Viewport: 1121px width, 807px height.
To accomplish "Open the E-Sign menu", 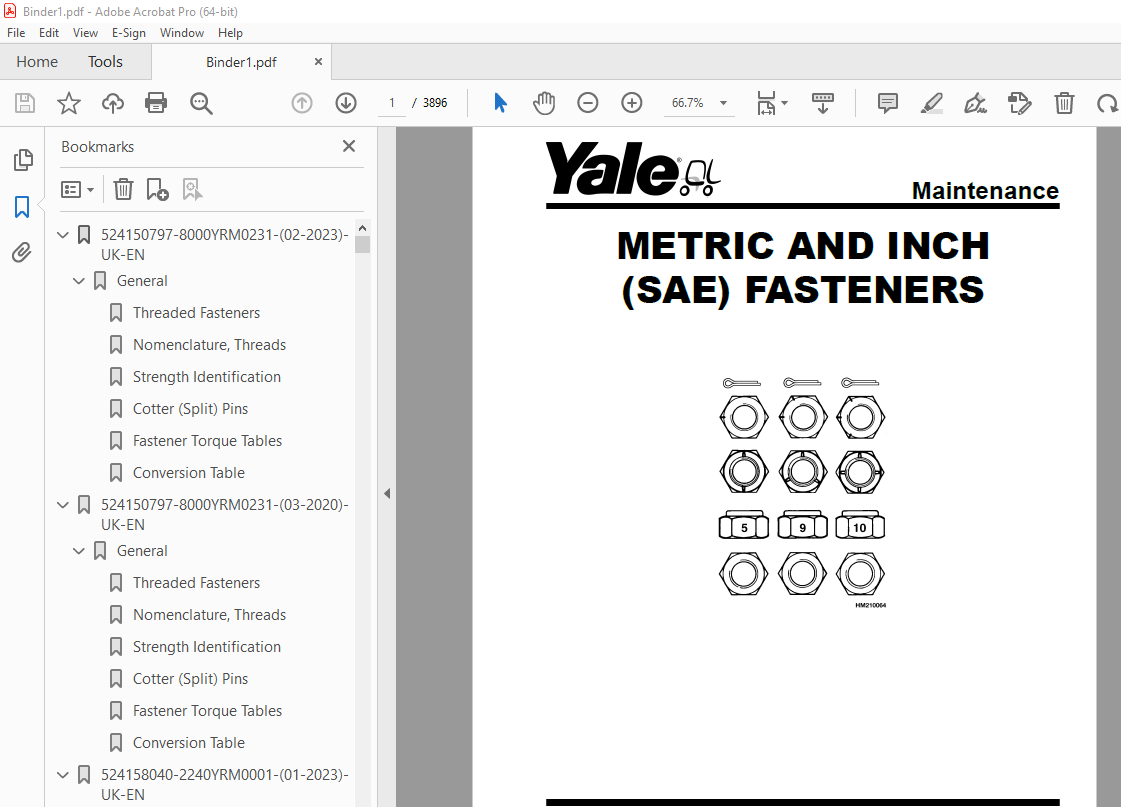I will tap(129, 33).
